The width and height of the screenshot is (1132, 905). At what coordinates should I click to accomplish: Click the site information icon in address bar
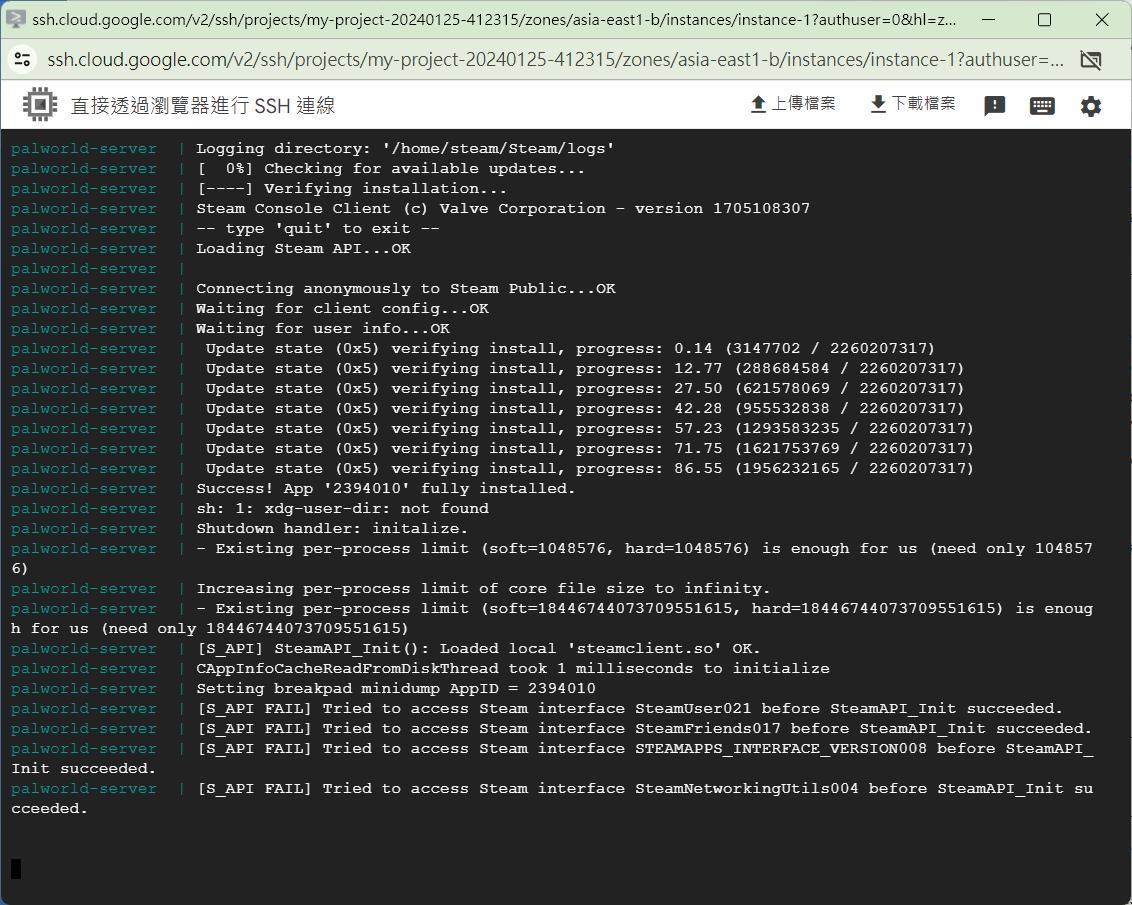click(22, 59)
